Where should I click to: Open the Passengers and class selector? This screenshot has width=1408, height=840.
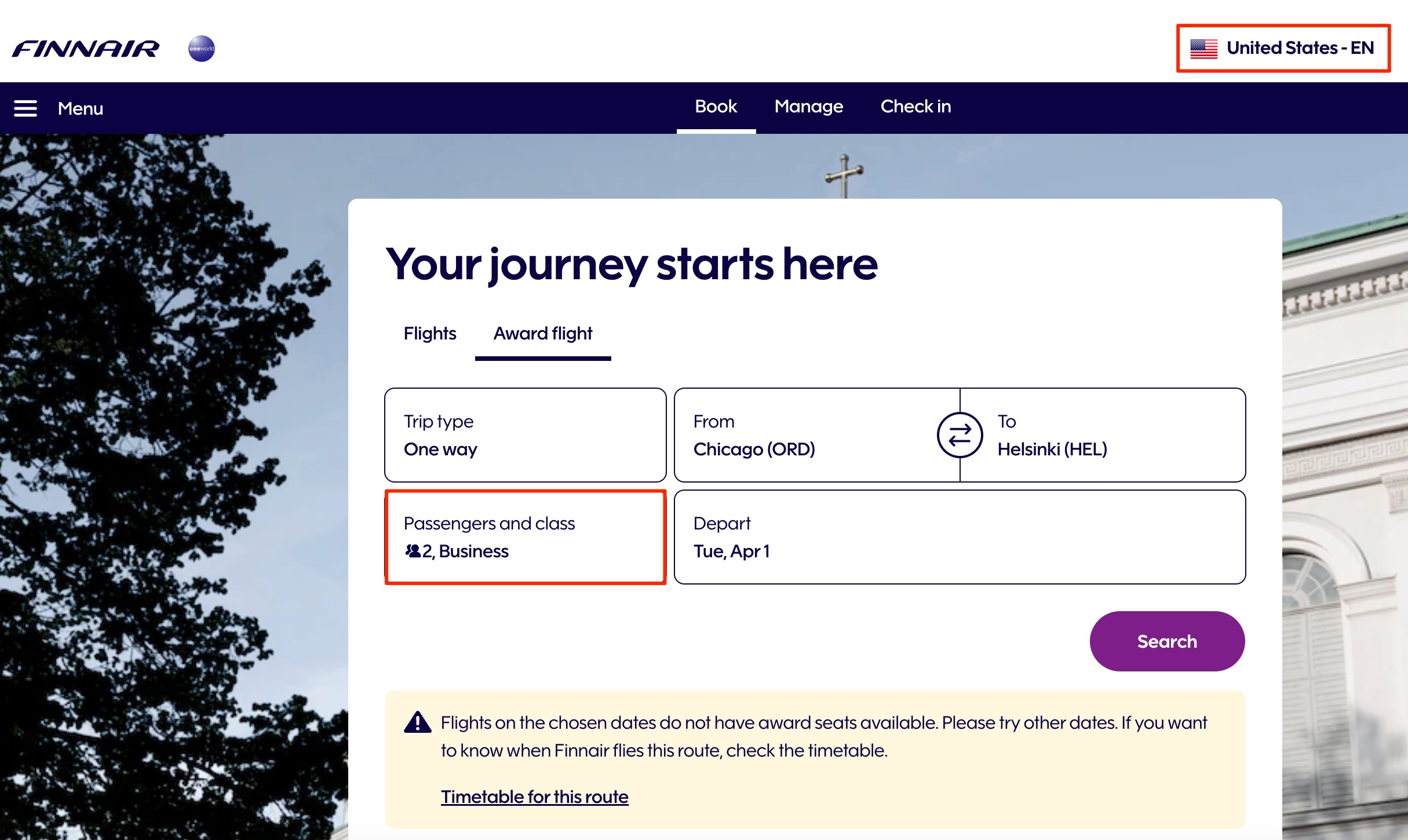tap(524, 538)
